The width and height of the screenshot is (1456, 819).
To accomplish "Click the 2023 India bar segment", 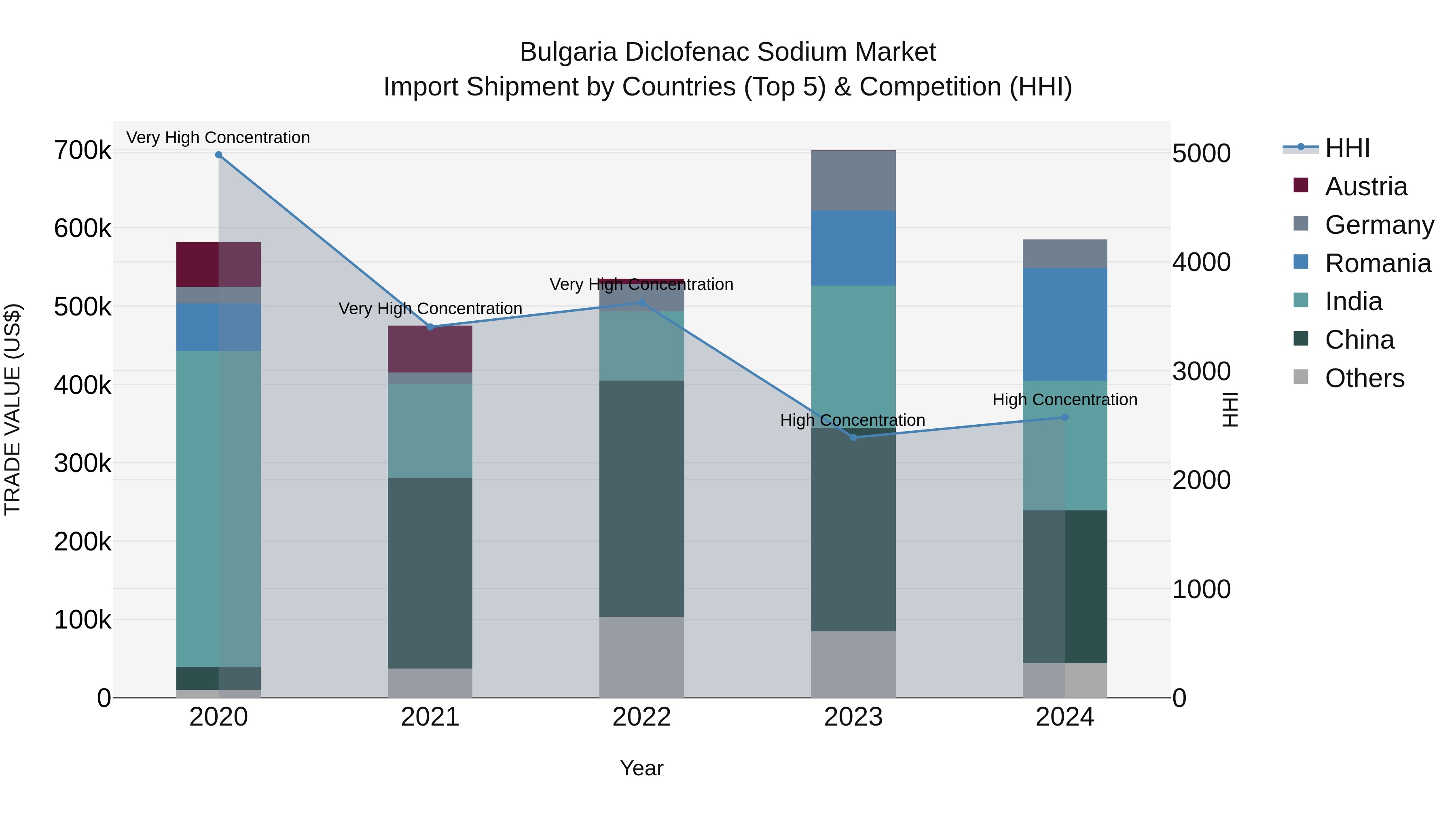I will 853,357.
